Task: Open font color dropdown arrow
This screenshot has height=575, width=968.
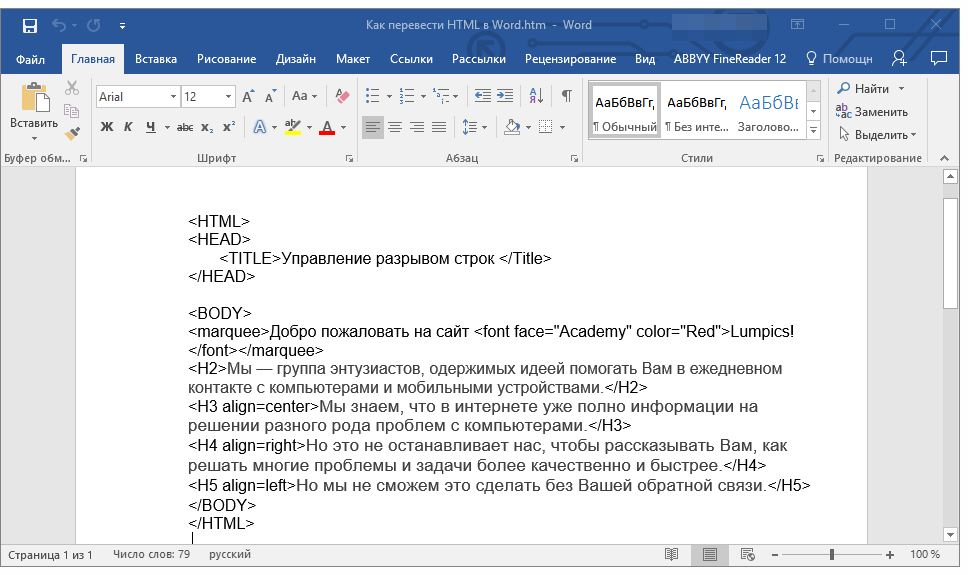Action: (344, 128)
